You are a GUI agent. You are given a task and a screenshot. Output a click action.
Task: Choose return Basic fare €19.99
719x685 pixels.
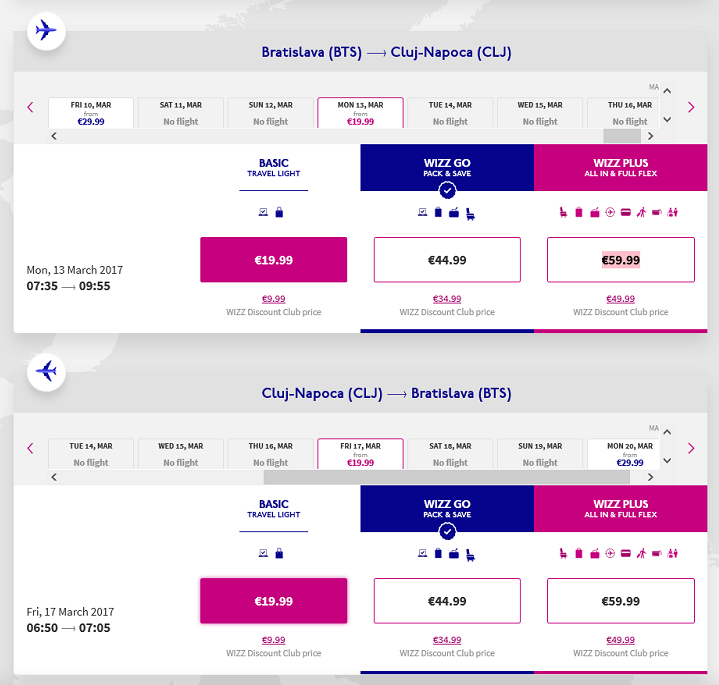pyautogui.click(x=274, y=601)
